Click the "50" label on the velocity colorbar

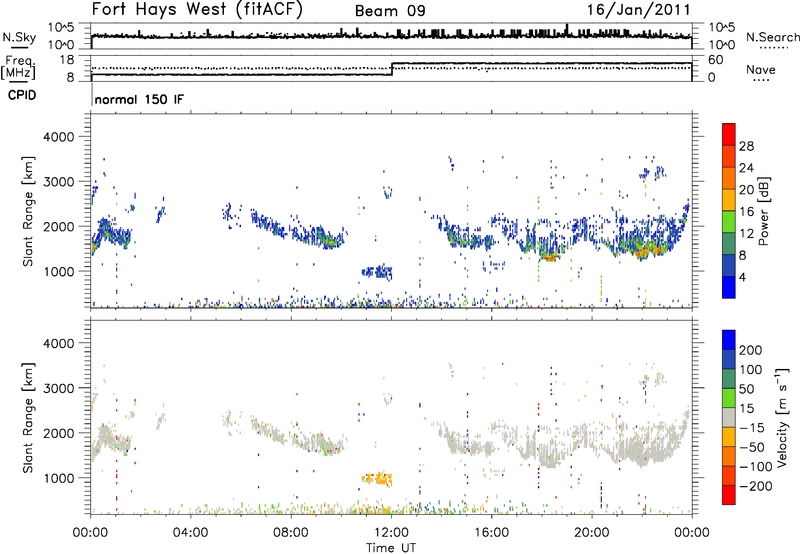[746, 389]
